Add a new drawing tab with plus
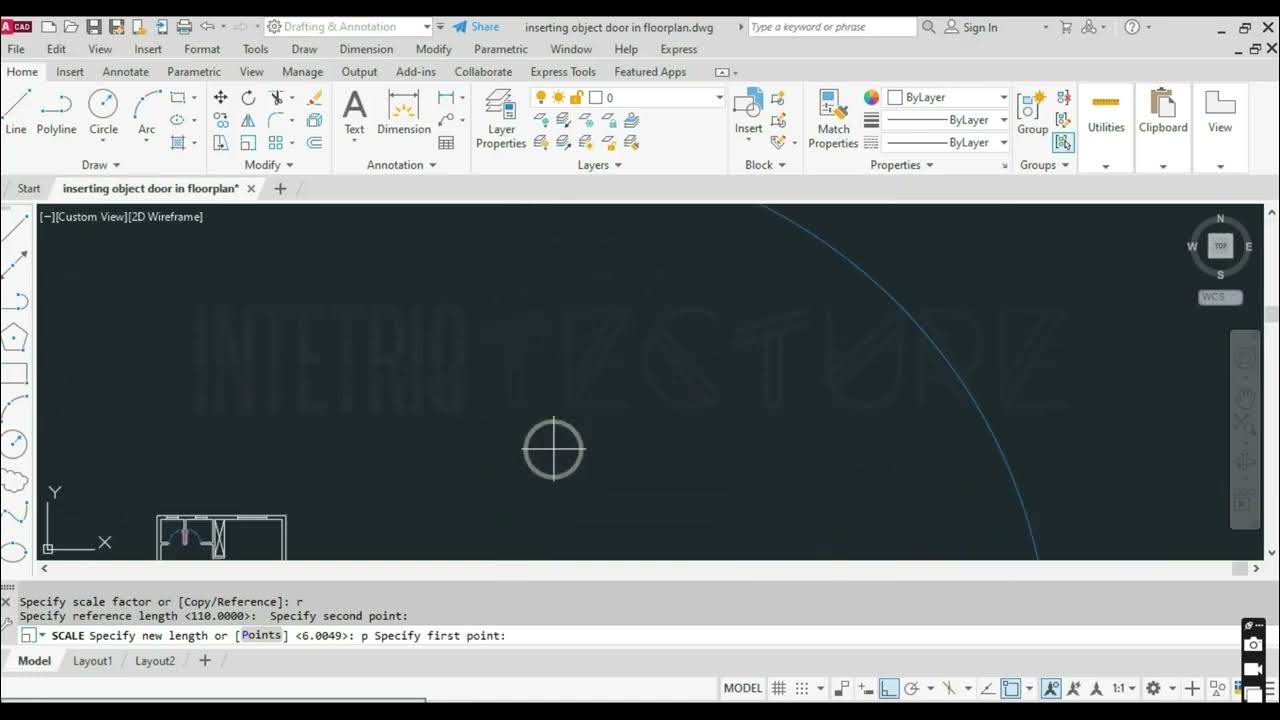This screenshot has width=1280, height=720. pos(280,188)
